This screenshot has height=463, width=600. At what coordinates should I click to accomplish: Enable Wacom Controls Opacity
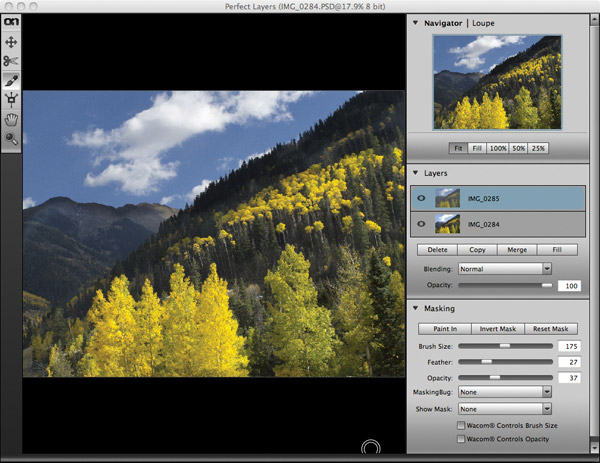(461, 439)
